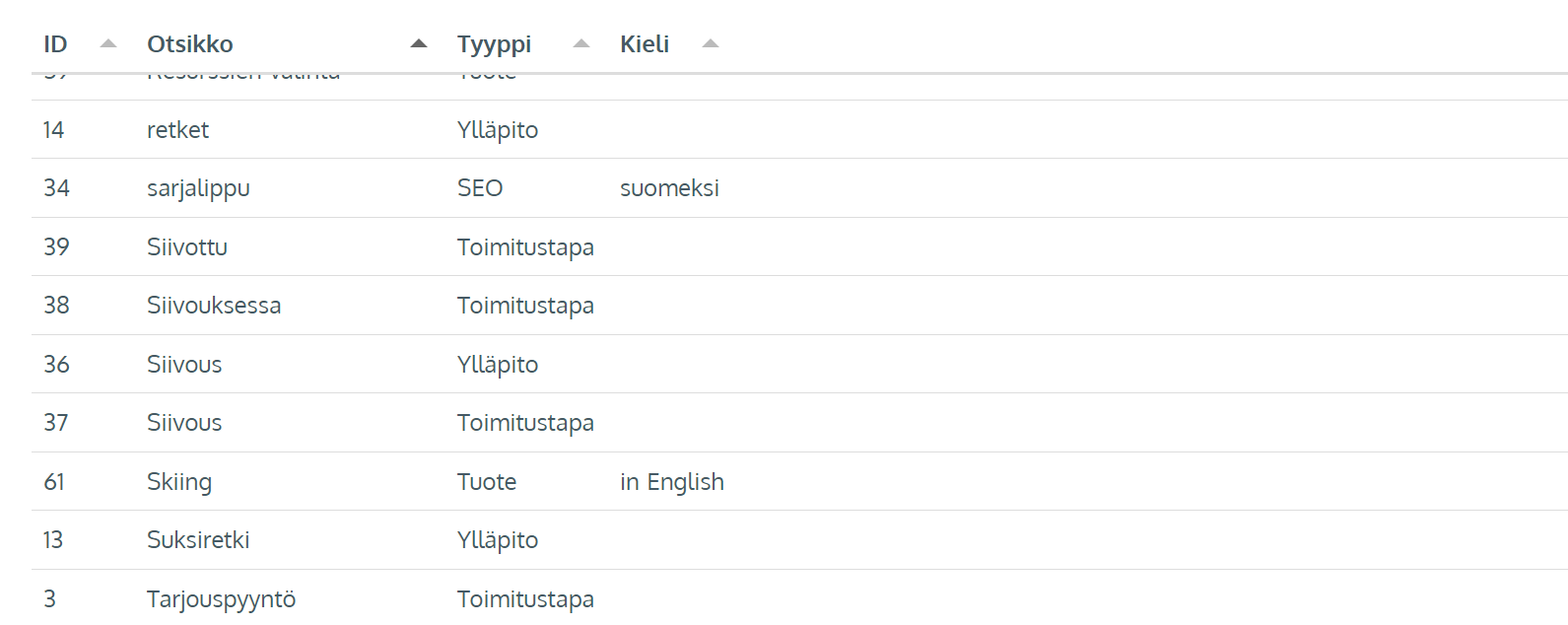Open the sarjalippu entry

click(799, 188)
